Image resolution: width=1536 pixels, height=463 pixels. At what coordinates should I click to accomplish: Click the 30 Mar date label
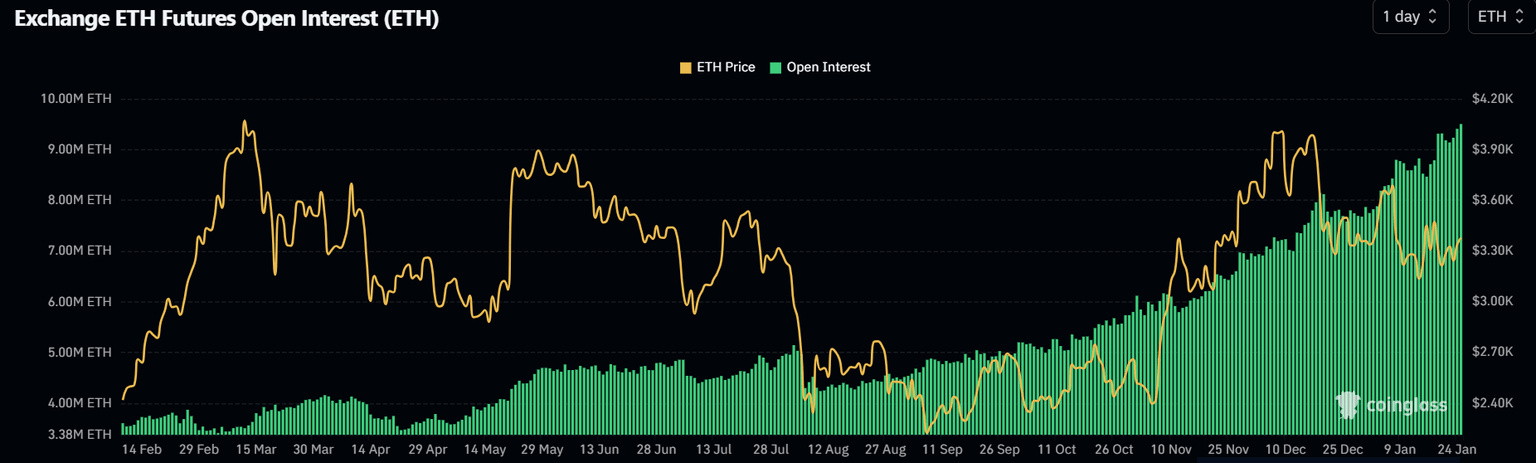click(313, 450)
